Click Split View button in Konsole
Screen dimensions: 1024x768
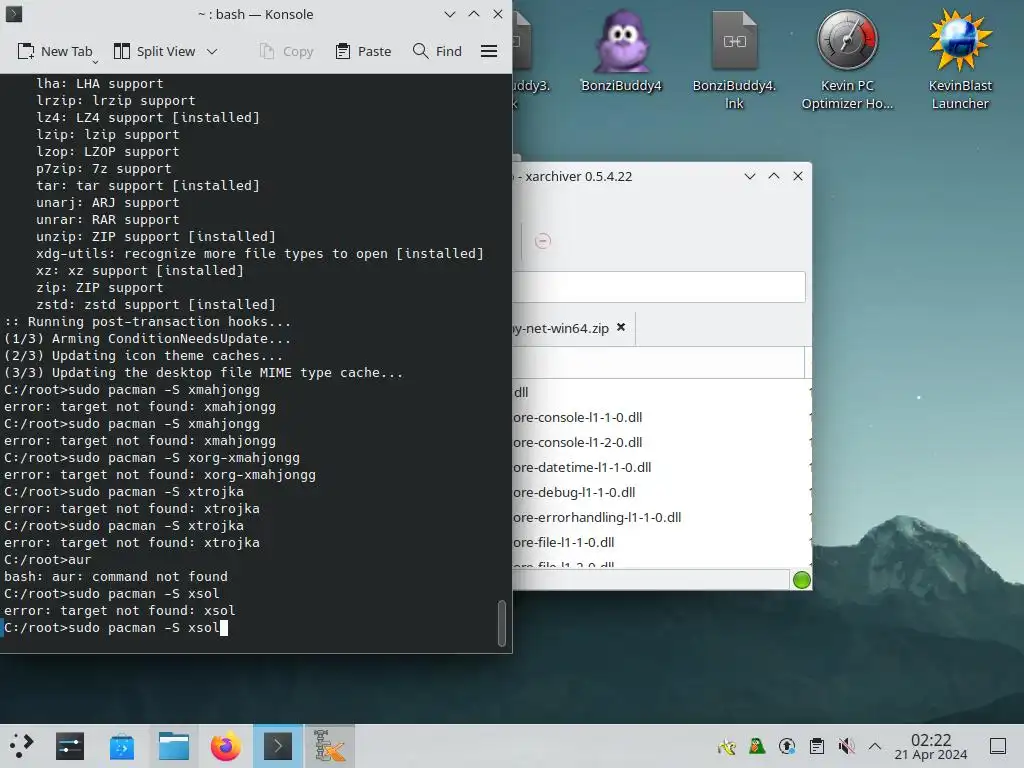[x=154, y=51]
